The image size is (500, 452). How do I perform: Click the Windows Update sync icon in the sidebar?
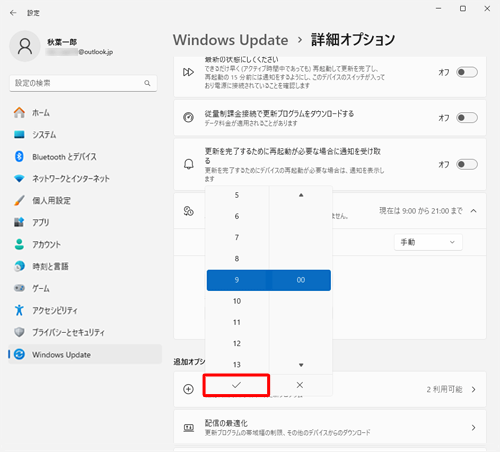[19, 354]
